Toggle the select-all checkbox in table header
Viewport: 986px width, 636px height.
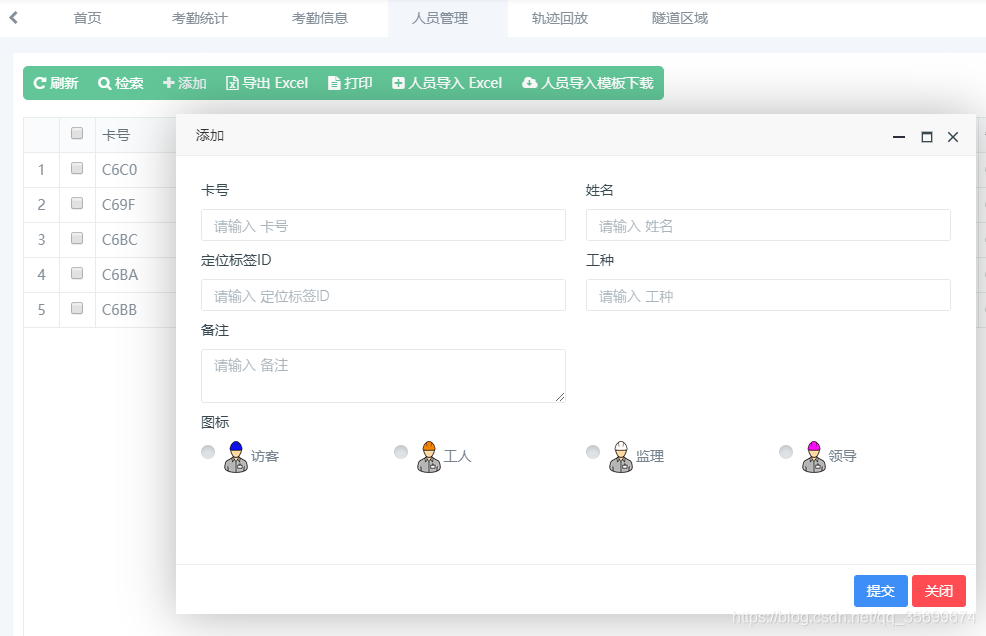pos(77,134)
